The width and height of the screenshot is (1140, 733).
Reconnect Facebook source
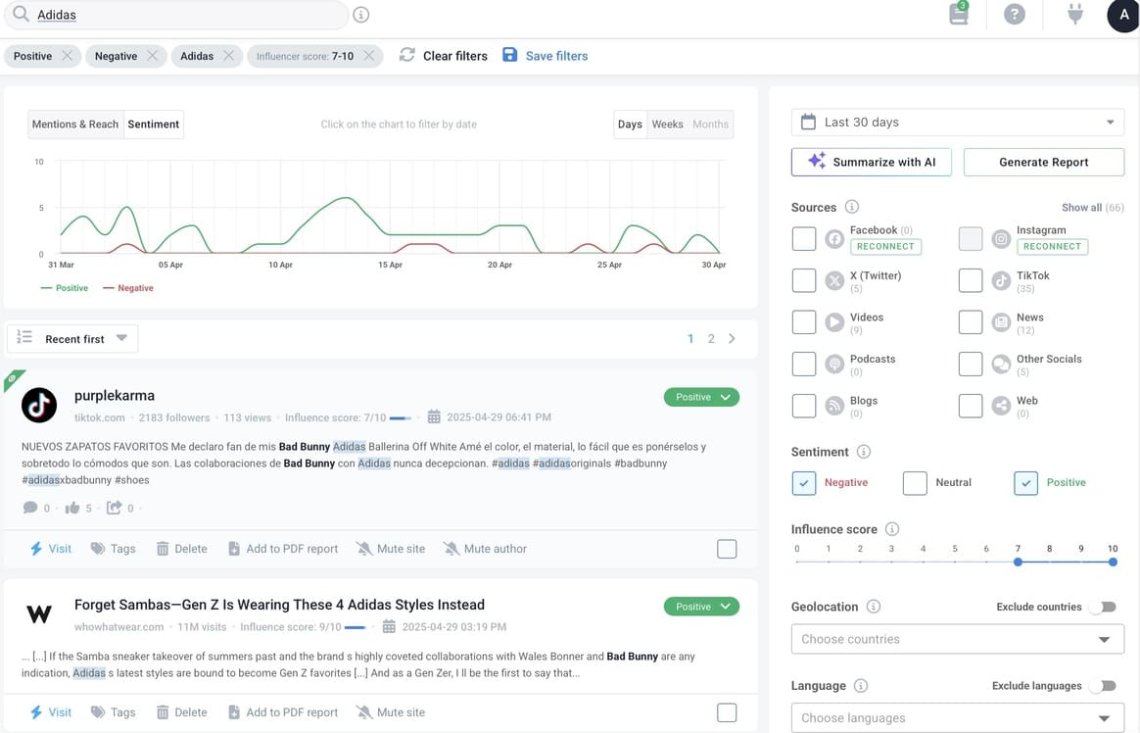(886, 247)
